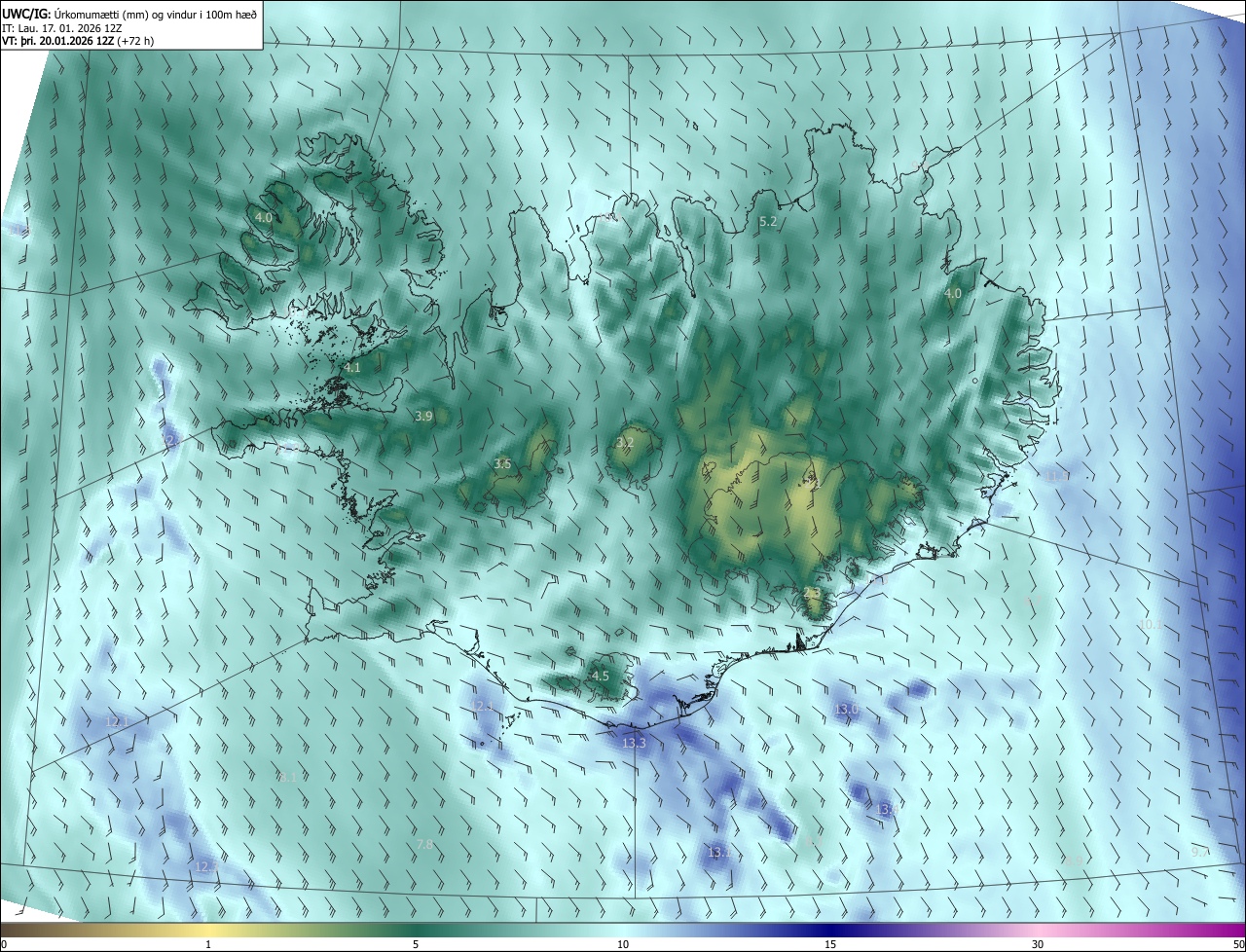
Task: Click the 3.5 value label on the map
Action: tap(502, 464)
